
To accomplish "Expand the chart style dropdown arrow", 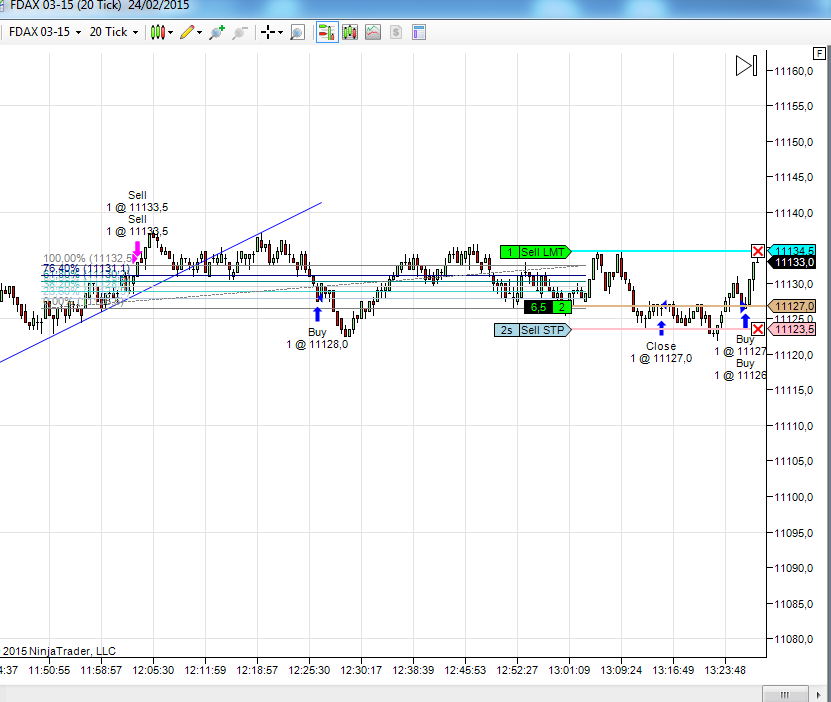I will [x=171, y=33].
